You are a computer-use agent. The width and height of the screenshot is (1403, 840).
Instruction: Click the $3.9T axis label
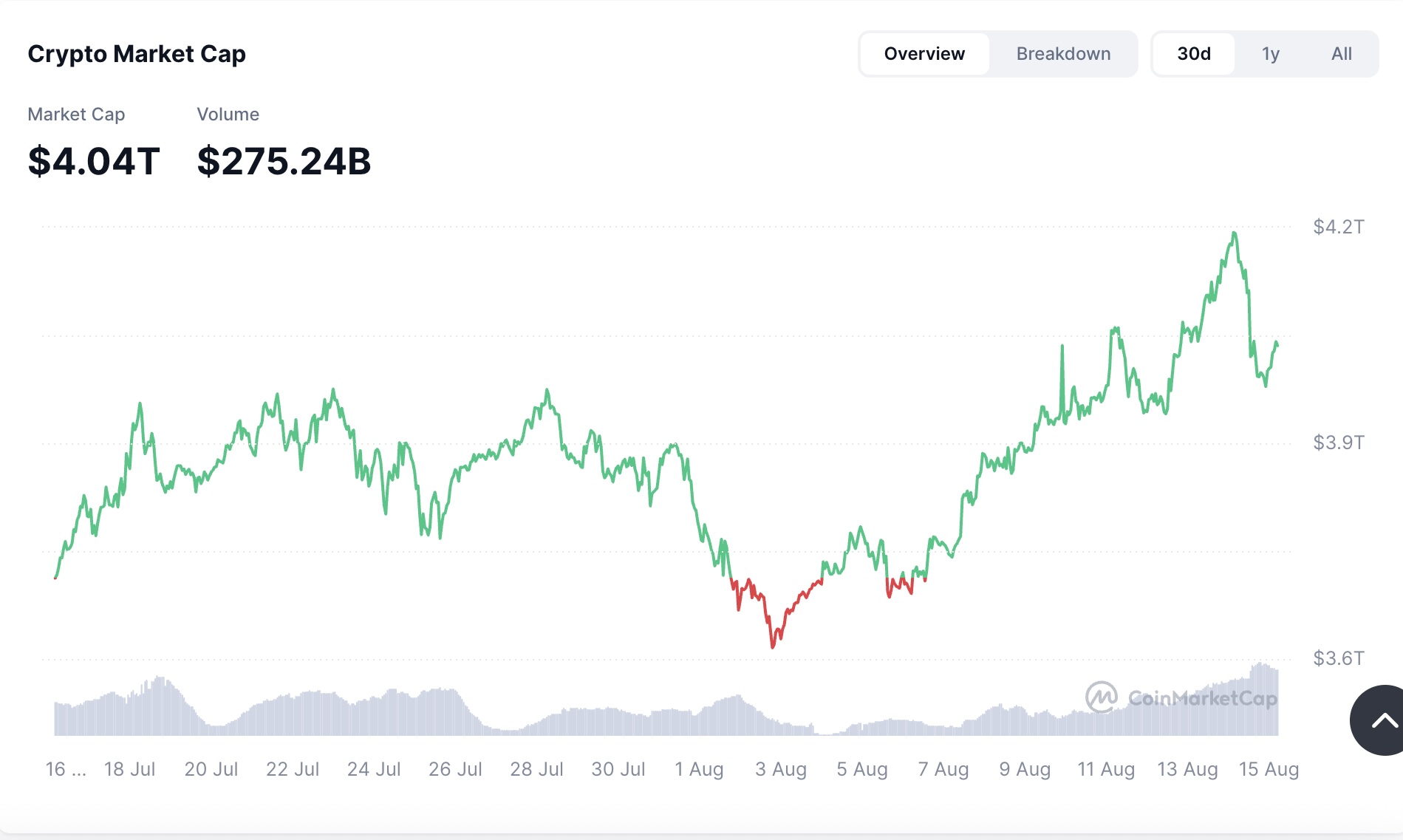[x=1338, y=443]
